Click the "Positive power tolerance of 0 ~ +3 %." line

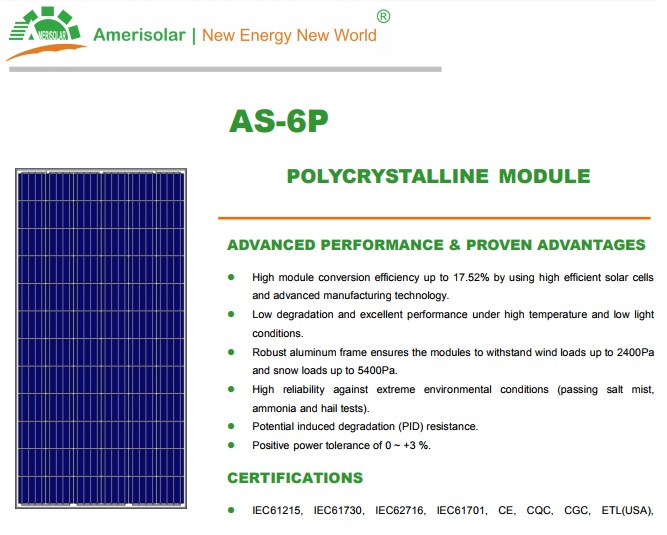(x=342, y=446)
